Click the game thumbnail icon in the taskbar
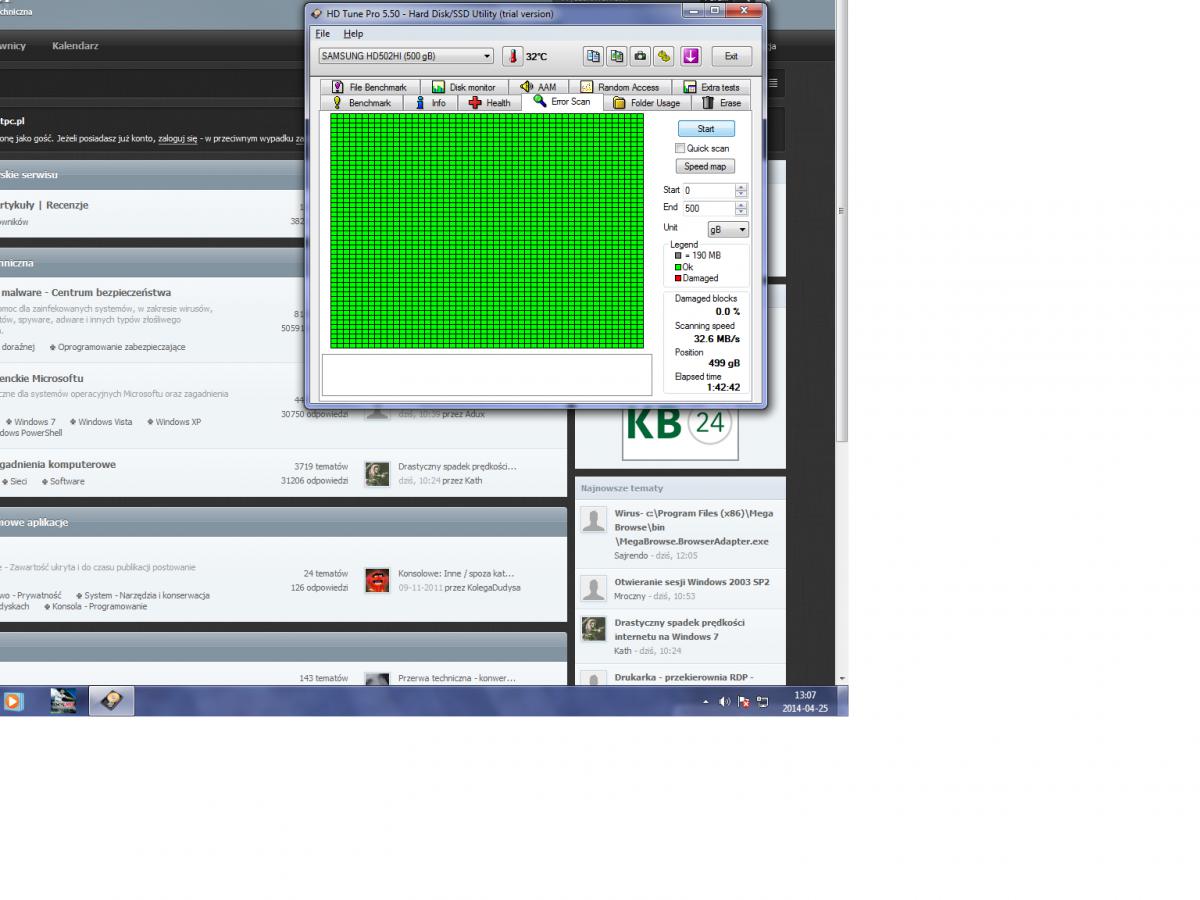Viewport: 1200px width, 900px height. pyautogui.click(x=64, y=701)
